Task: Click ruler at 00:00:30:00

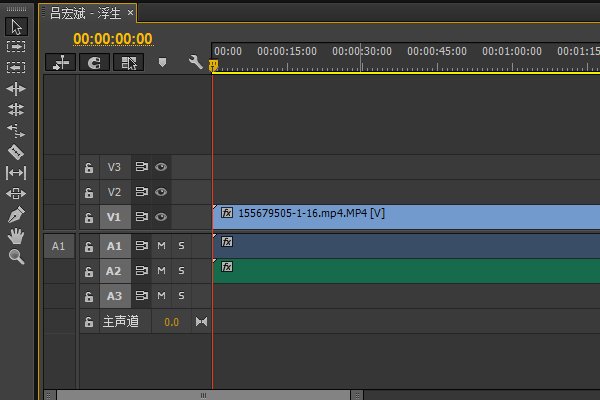Action: point(362,51)
